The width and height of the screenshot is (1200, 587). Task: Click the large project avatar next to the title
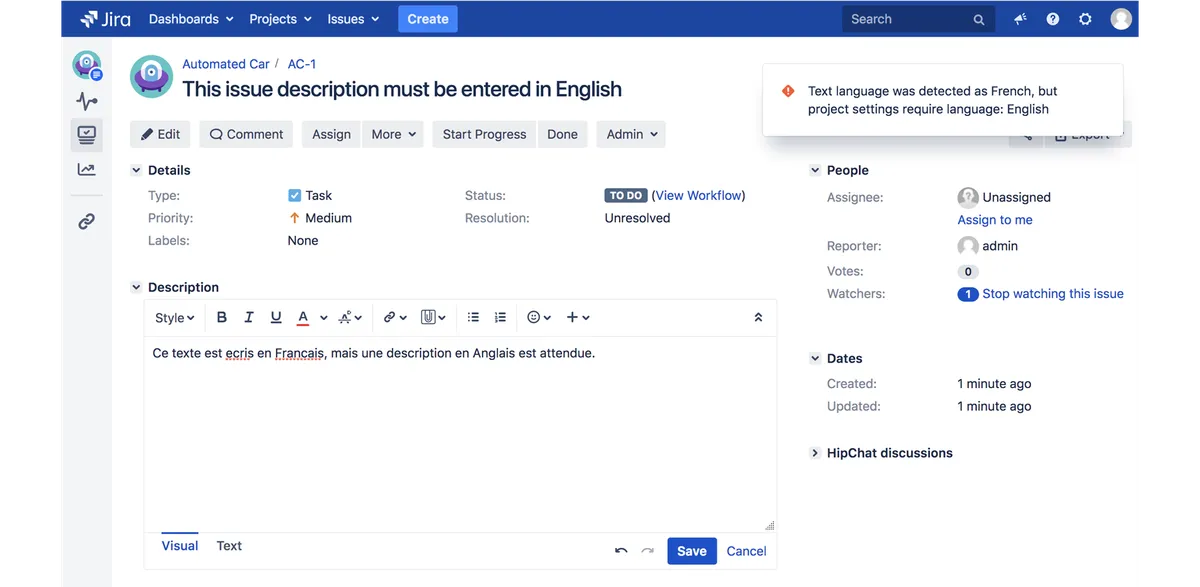(152, 77)
